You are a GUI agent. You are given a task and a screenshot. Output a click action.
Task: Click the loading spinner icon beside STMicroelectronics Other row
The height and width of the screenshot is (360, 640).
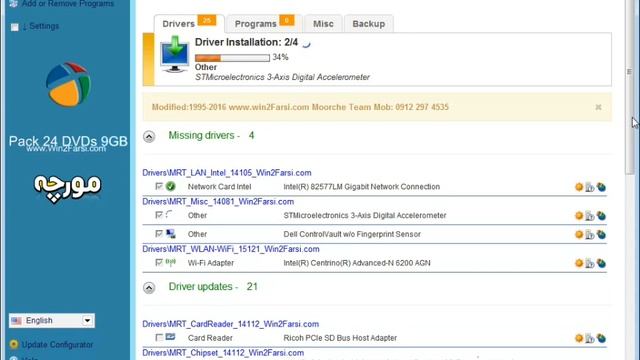click(170, 214)
